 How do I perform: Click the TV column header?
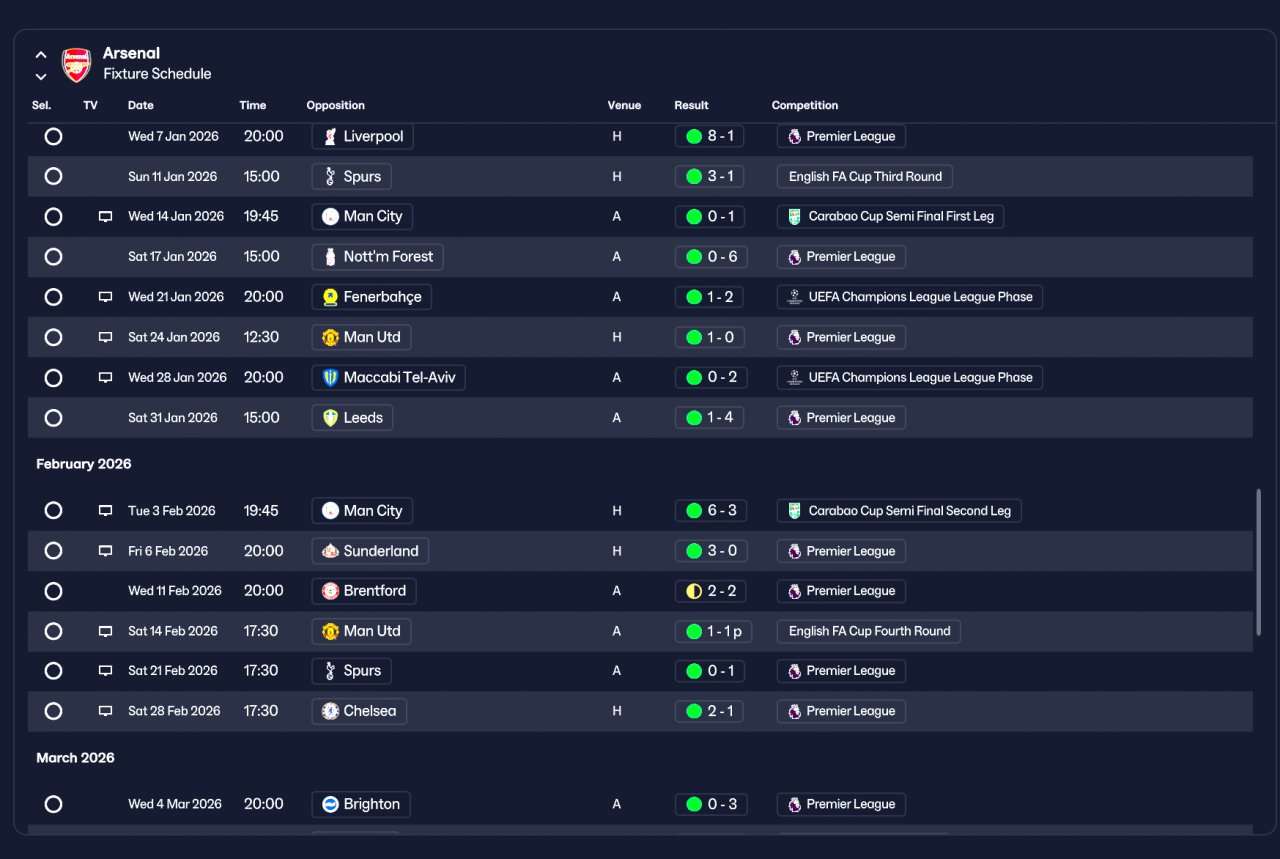(x=91, y=105)
